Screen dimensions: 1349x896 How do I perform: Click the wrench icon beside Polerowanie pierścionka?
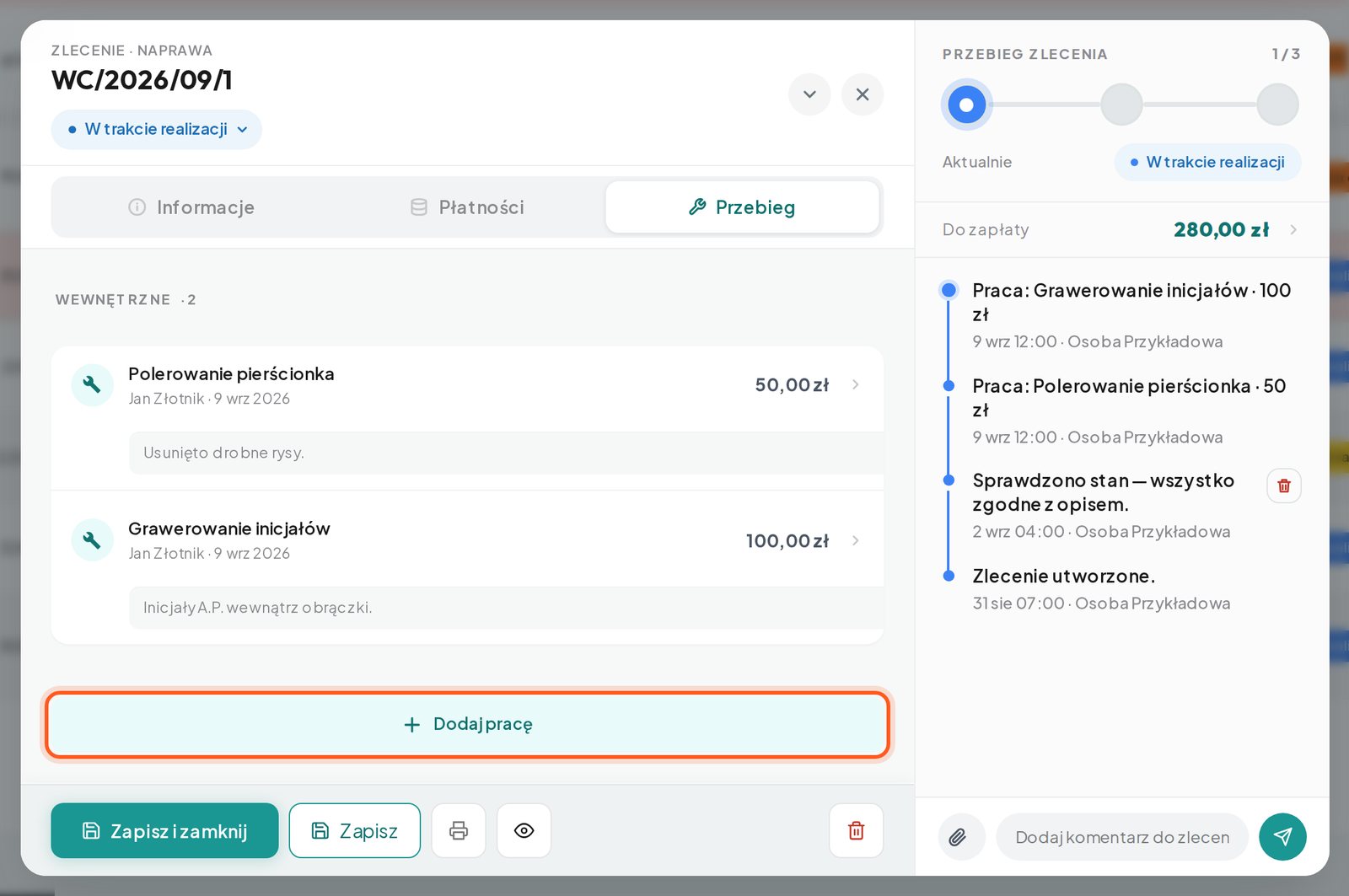92,385
